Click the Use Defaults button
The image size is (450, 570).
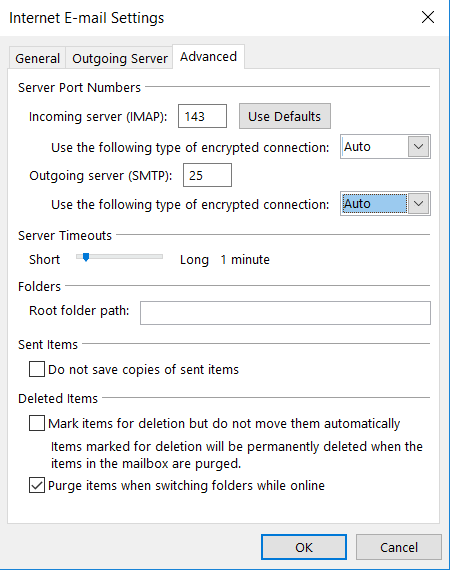click(x=285, y=116)
